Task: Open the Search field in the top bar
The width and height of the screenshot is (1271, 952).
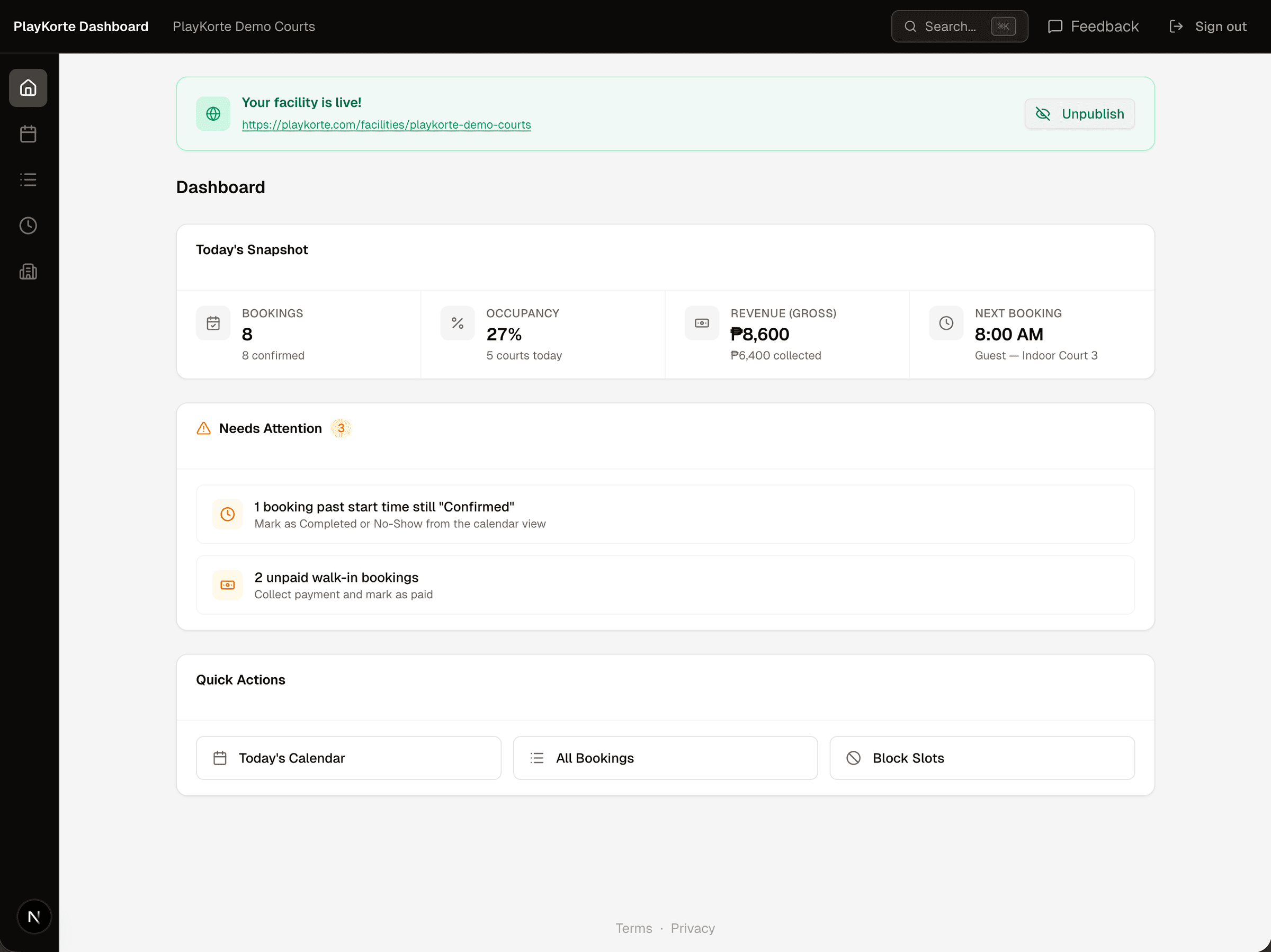Action: [x=959, y=26]
